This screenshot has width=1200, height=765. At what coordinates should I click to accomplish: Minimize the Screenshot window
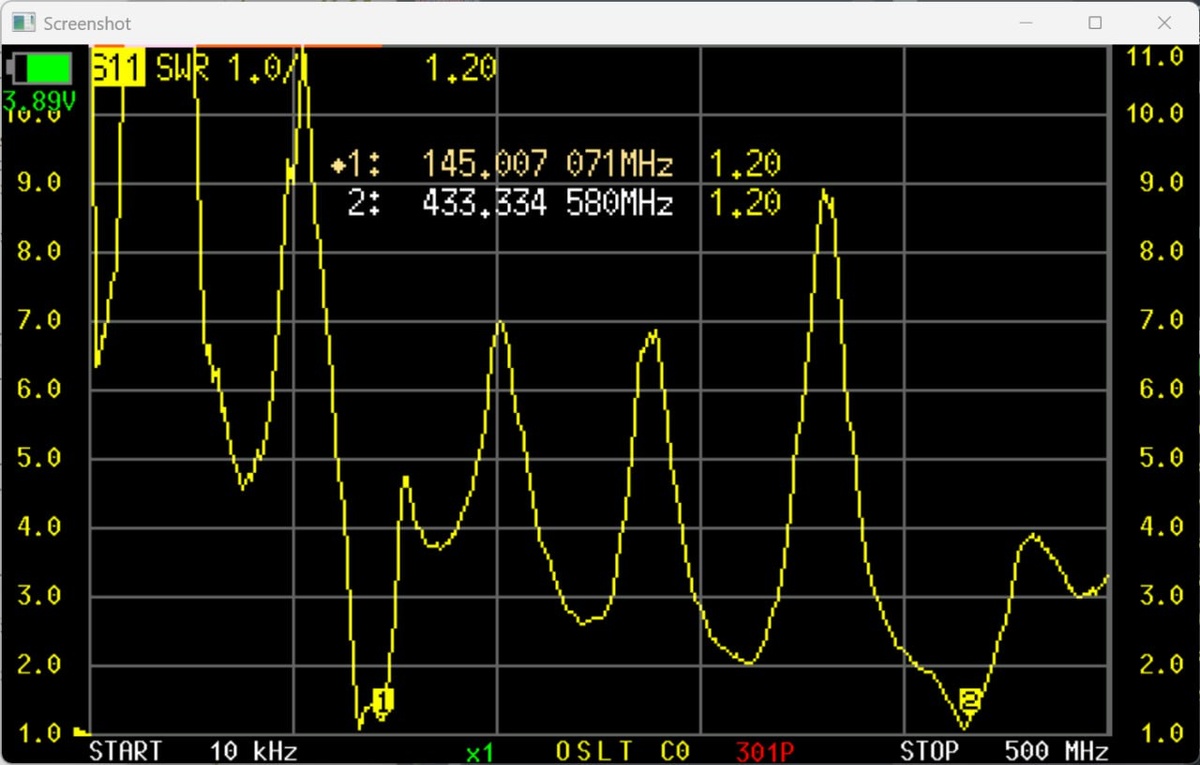tap(1027, 22)
